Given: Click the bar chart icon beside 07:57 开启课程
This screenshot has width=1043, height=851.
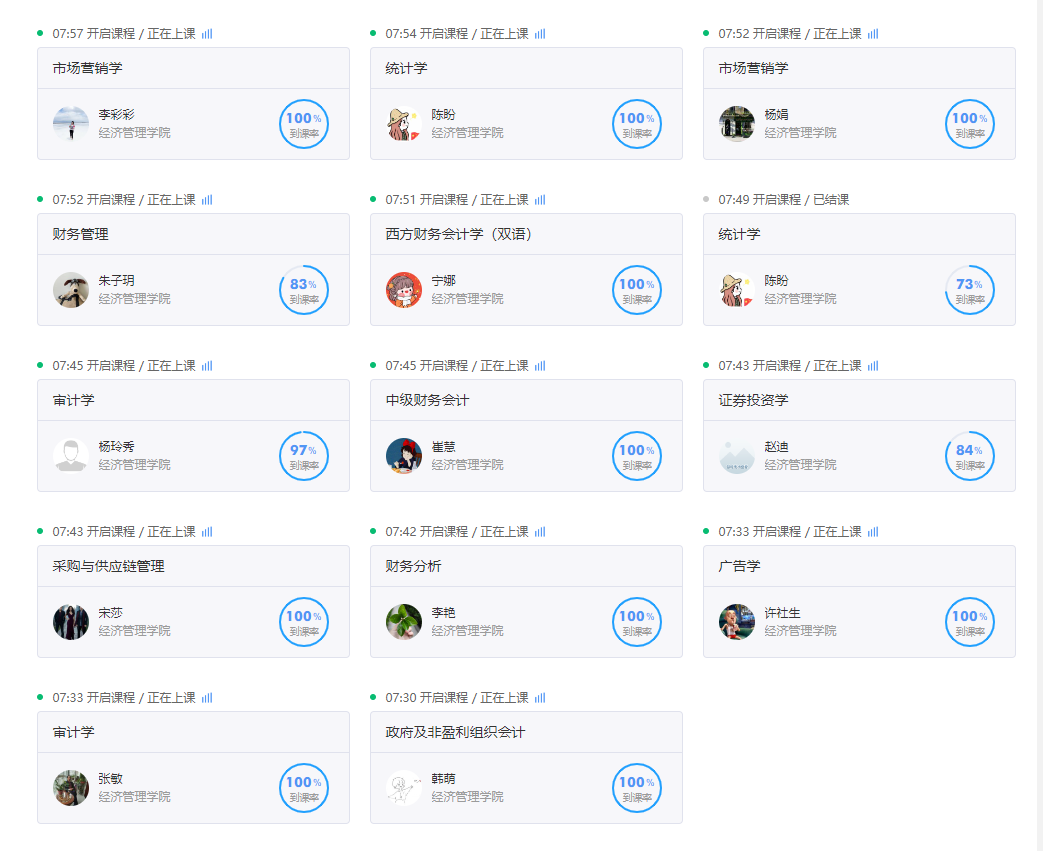Looking at the screenshot, I should (x=207, y=34).
